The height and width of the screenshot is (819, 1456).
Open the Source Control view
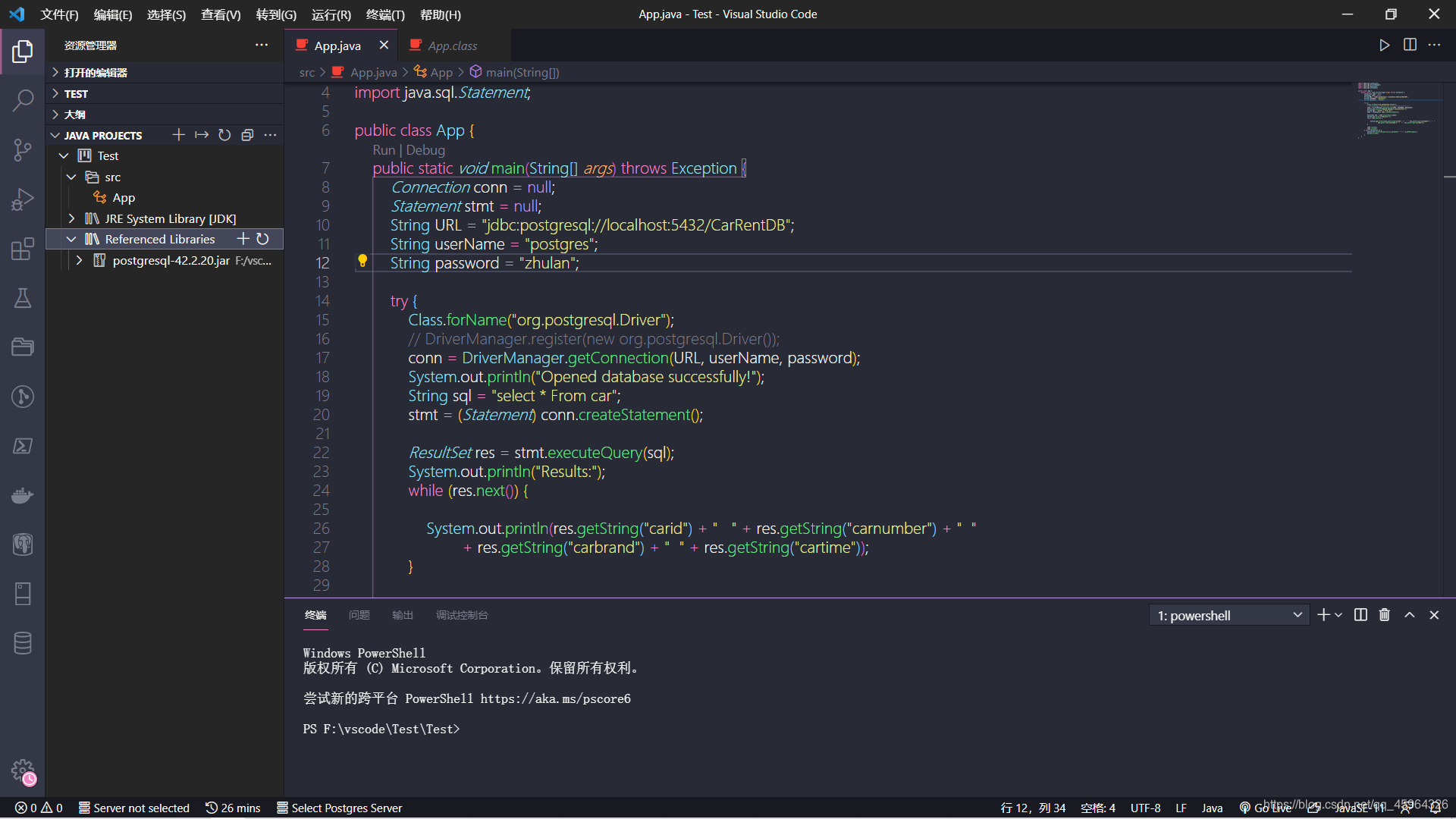23,149
